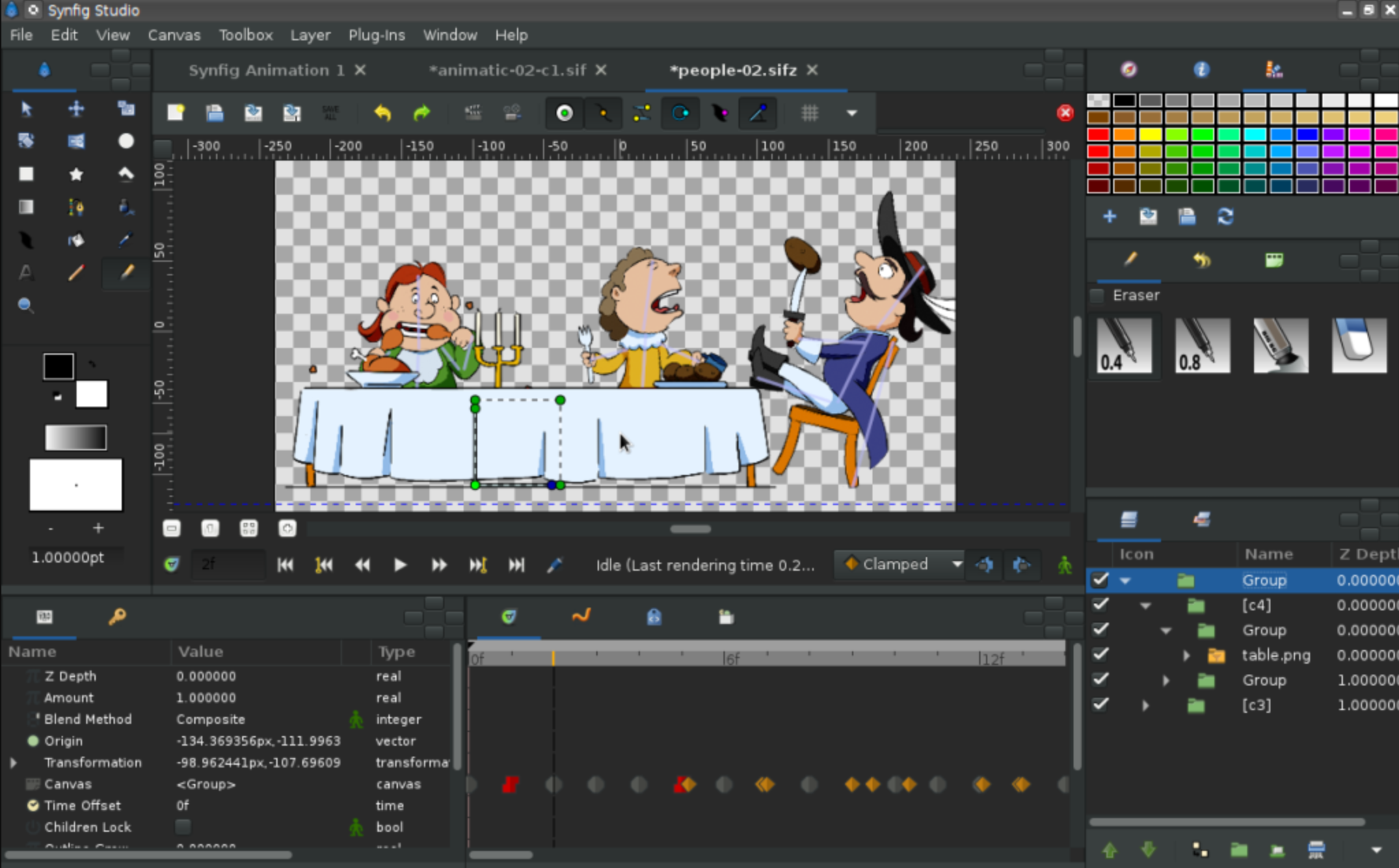This screenshot has width=1399, height=868.
Task: Hide the table.png layer
Action: pos(1100,654)
